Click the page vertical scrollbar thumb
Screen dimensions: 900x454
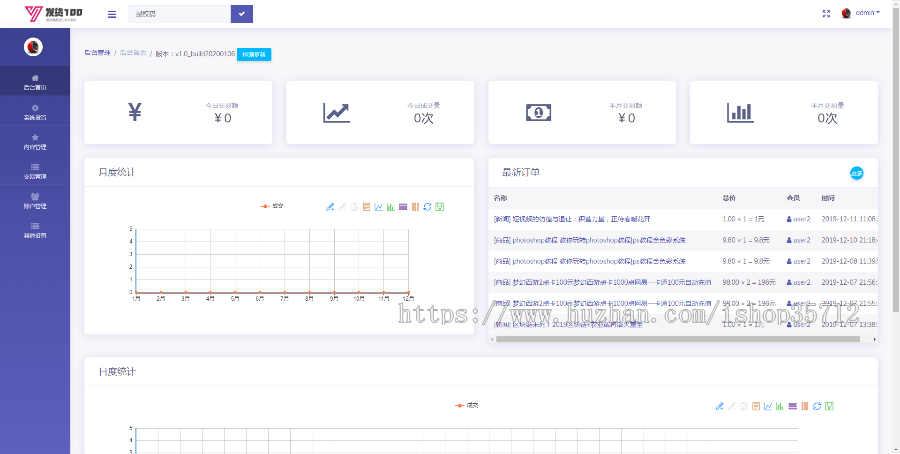coord(896,161)
